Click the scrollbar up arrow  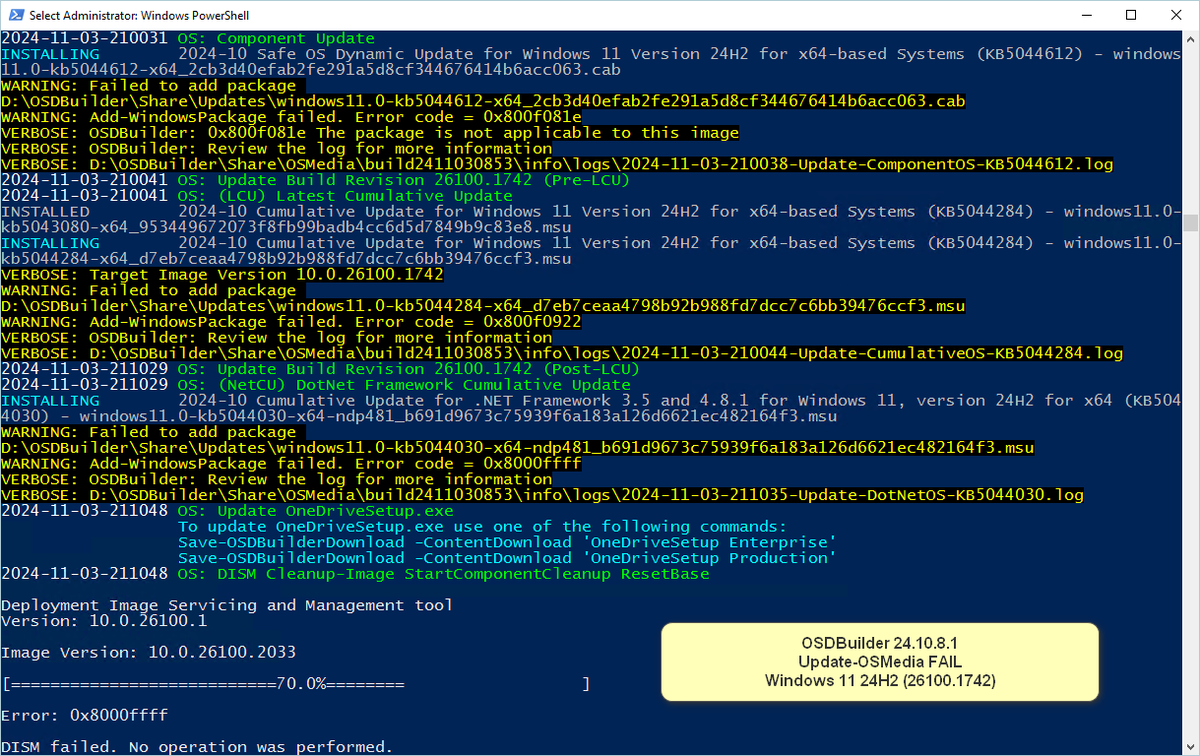(1191, 39)
